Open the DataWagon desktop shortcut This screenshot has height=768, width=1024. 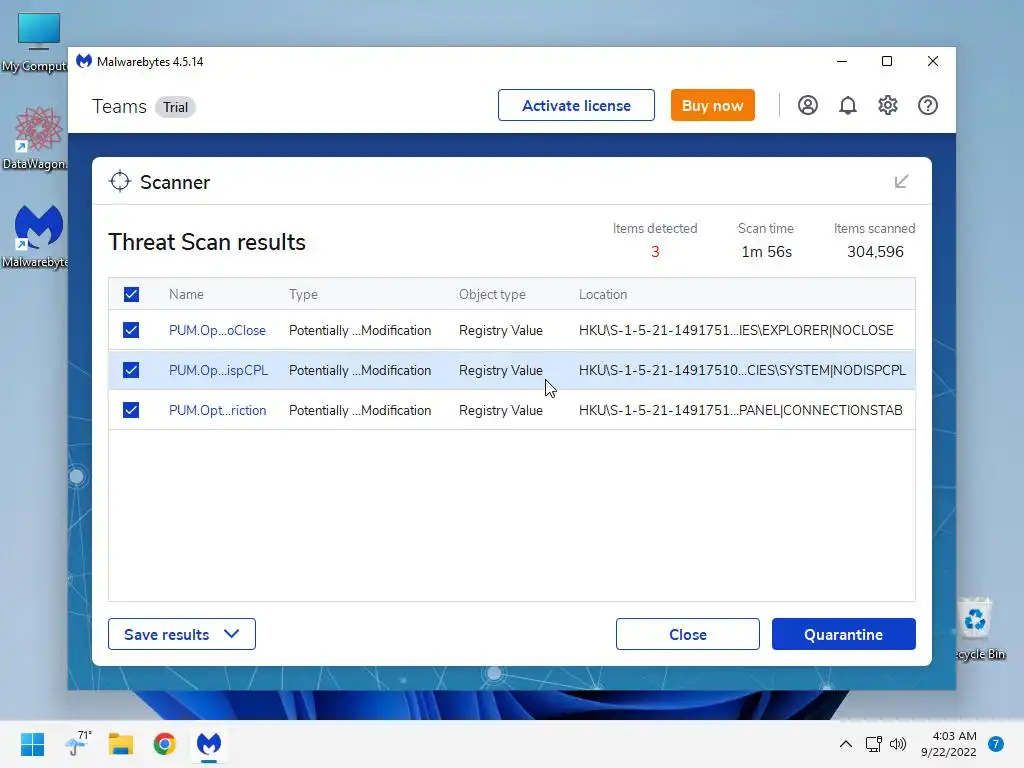tap(36, 138)
